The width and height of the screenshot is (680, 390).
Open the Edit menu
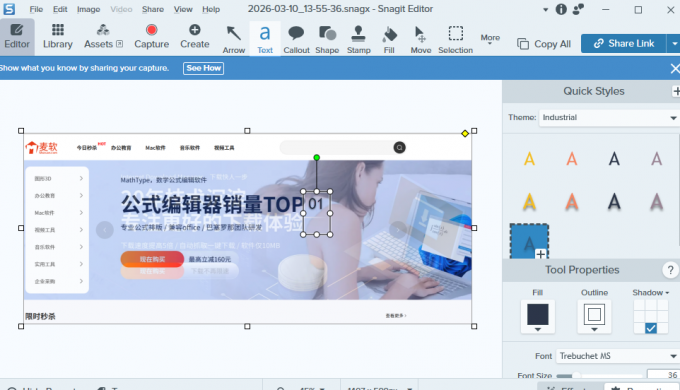[x=60, y=9]
